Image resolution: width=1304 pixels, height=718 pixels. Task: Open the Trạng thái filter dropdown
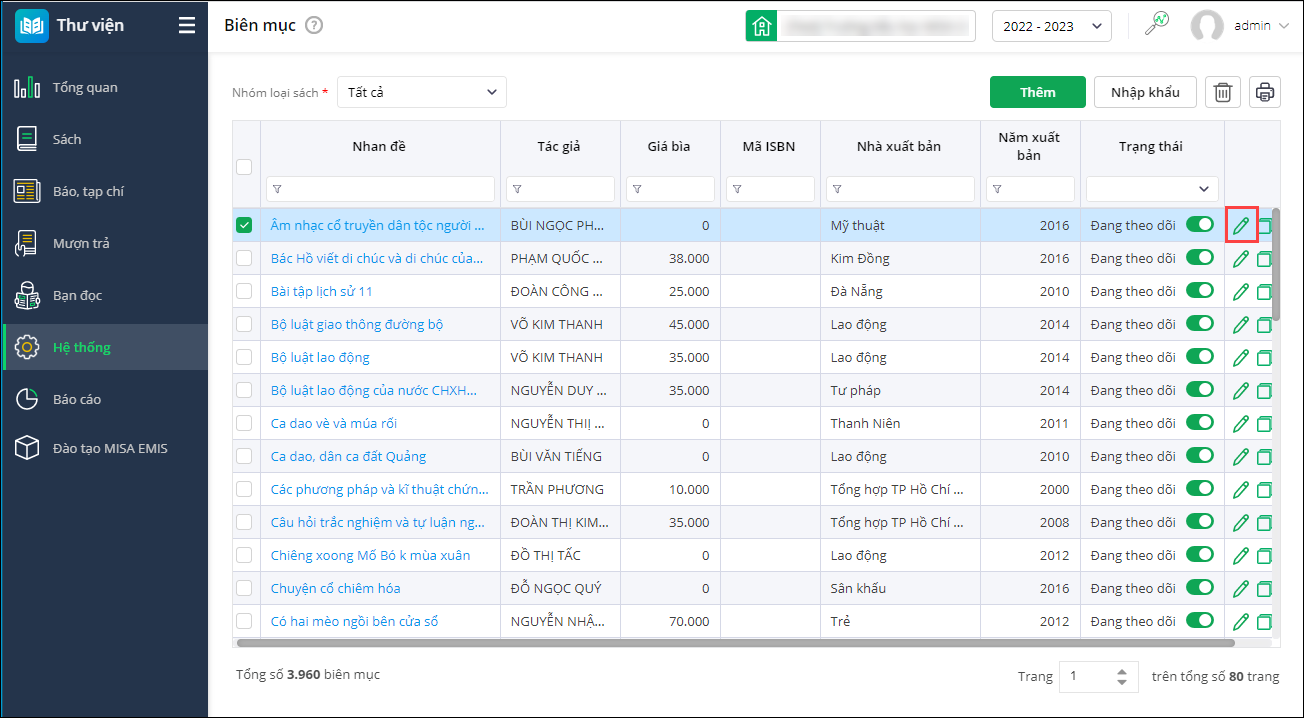pos(1152,189)
